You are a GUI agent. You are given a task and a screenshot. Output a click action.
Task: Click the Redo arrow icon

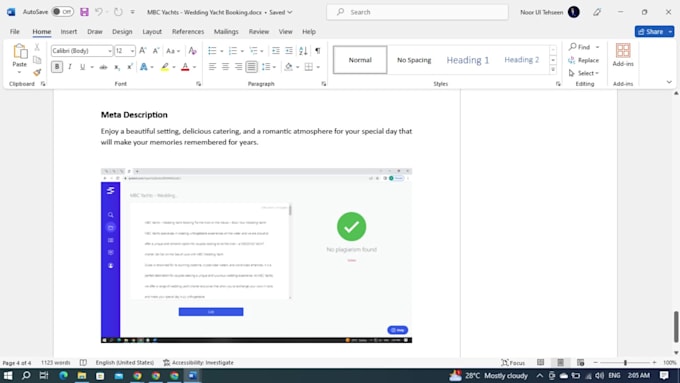pos(118,12)
